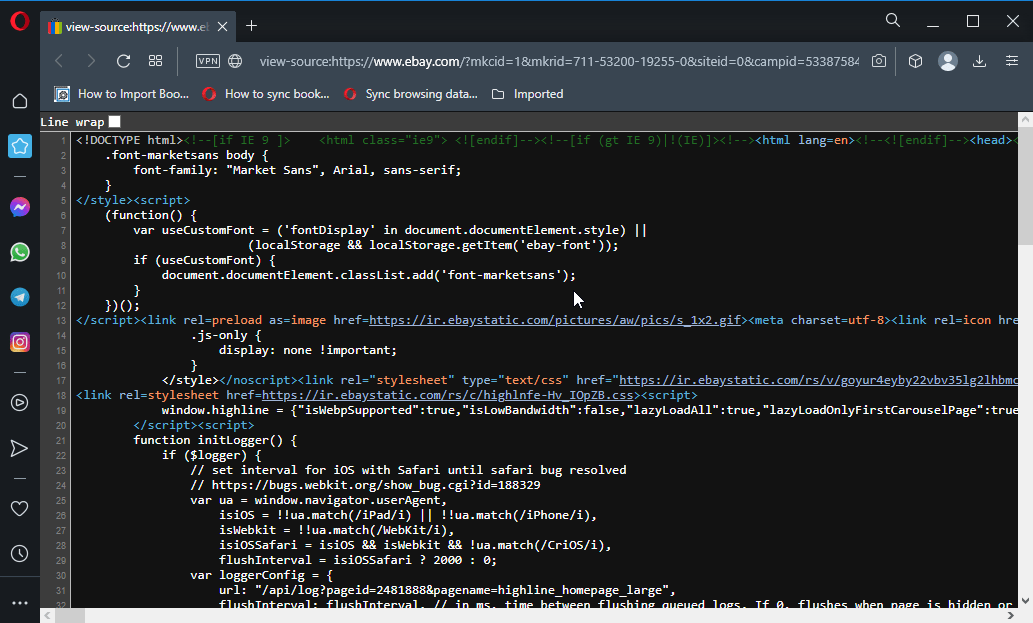
Task: Reload the page
Action: 123,61
